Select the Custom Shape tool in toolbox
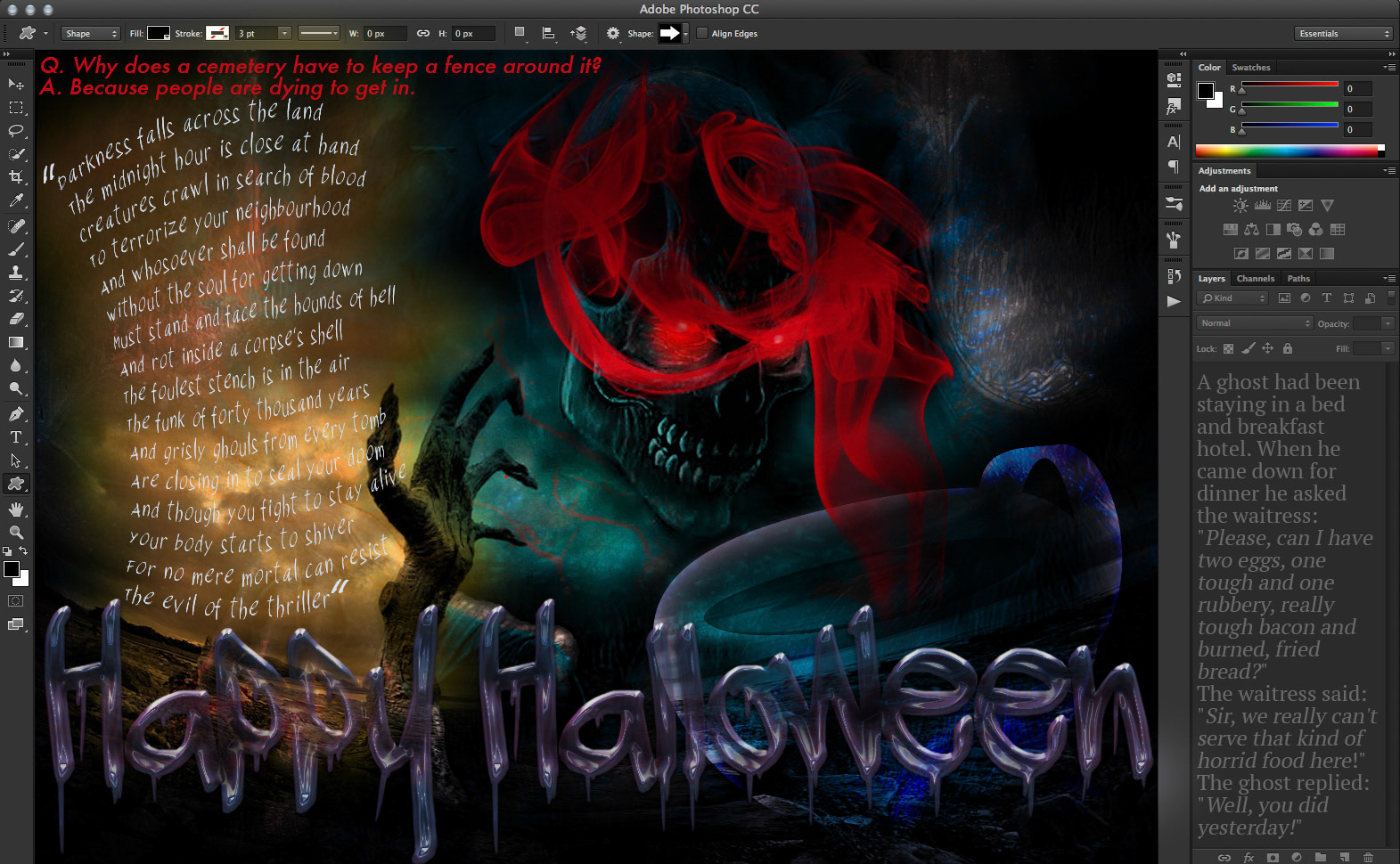The image size is (1400, 864). coord(16,484)
